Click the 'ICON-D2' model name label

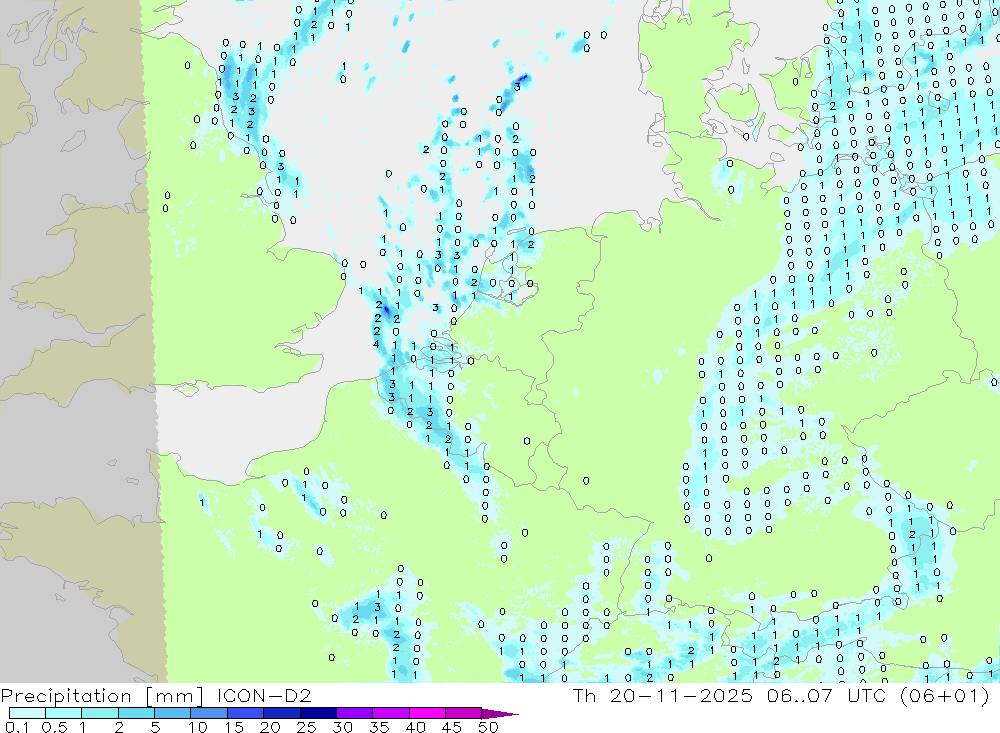click(x=264, y=695)
